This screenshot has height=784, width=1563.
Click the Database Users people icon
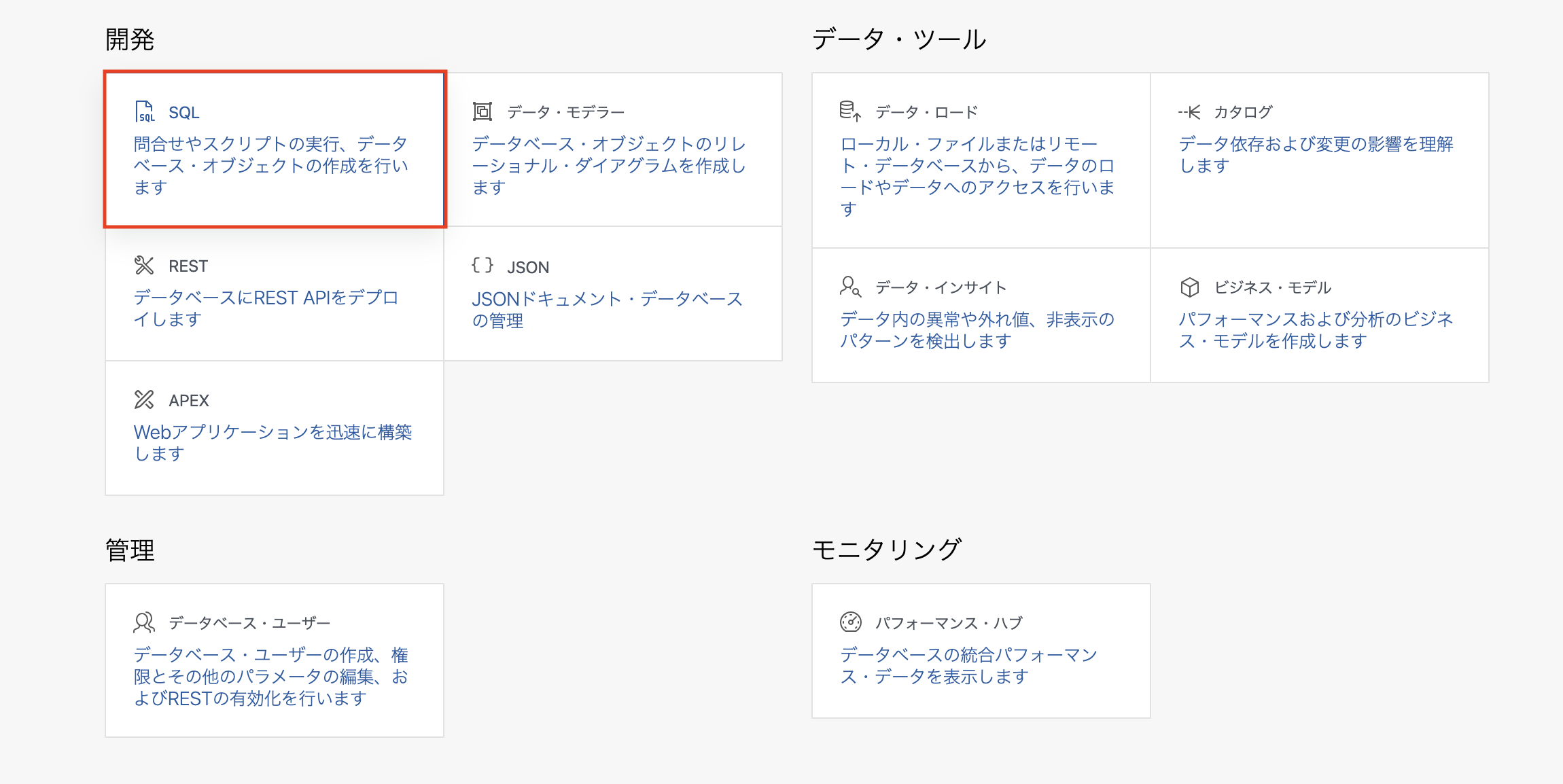point(144,622)
